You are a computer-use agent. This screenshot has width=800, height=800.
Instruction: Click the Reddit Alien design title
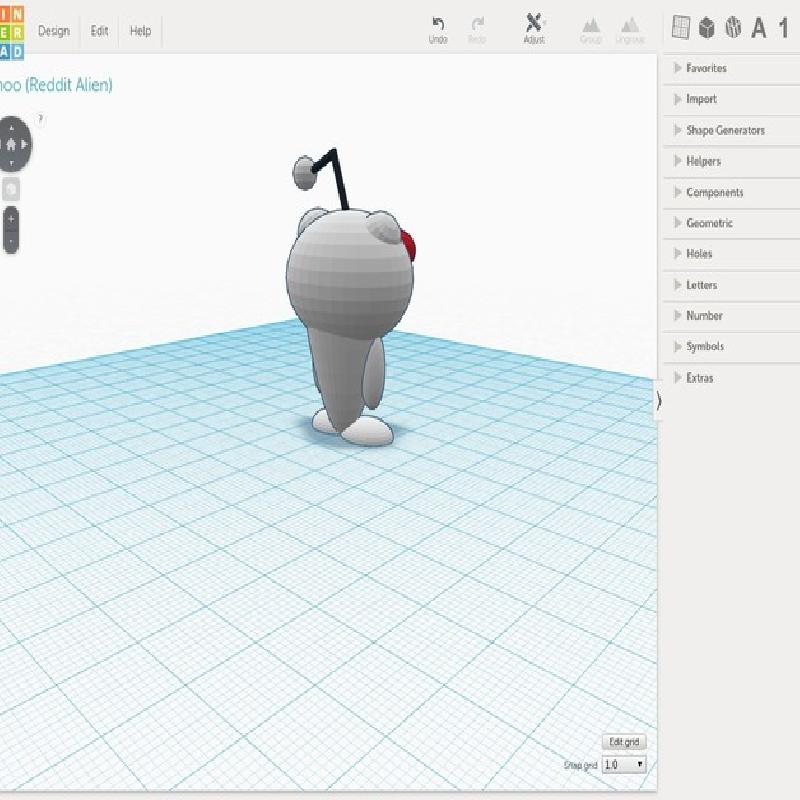pos(55,85)
